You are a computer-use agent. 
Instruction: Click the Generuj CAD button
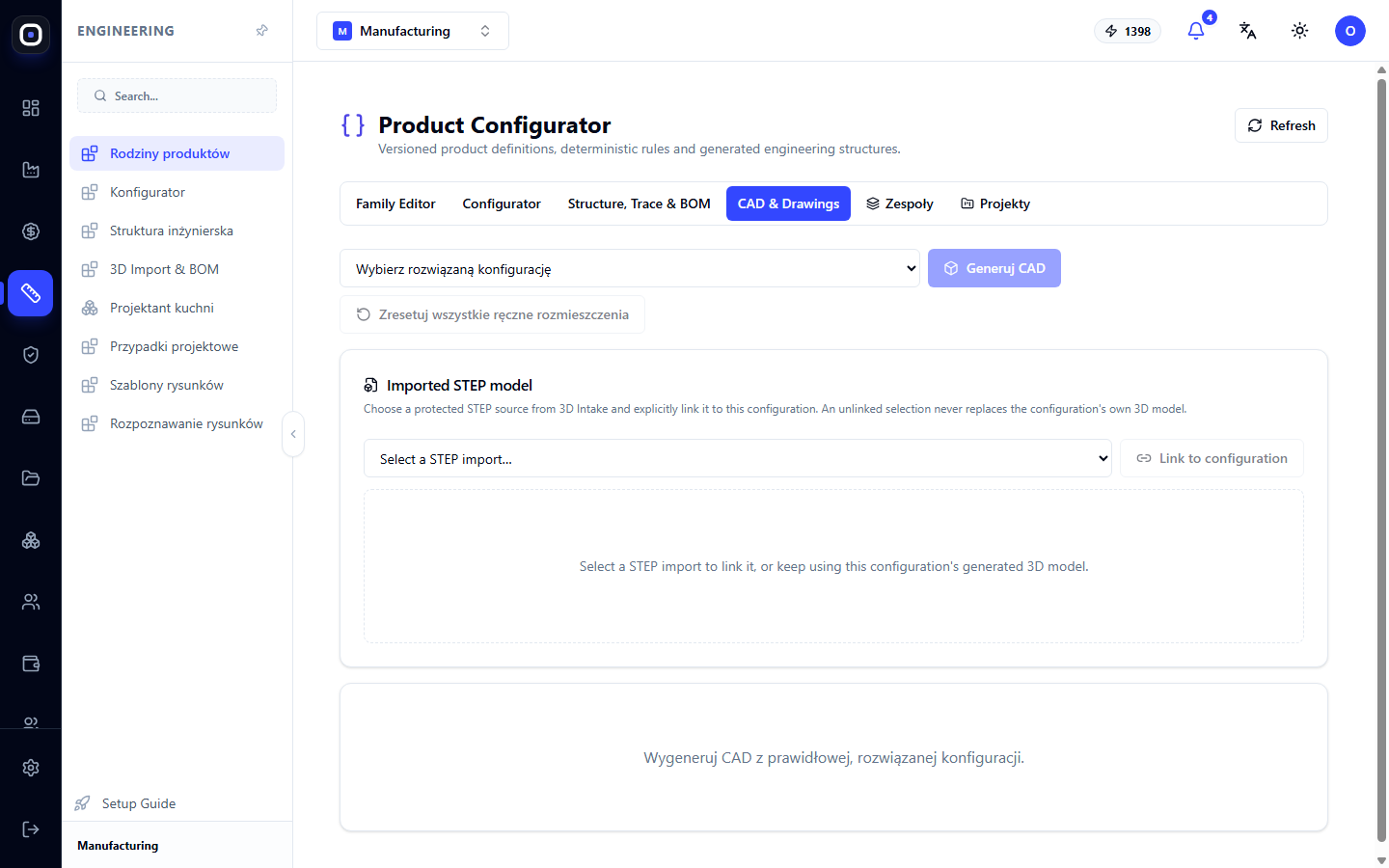click(x=994, y=268)
